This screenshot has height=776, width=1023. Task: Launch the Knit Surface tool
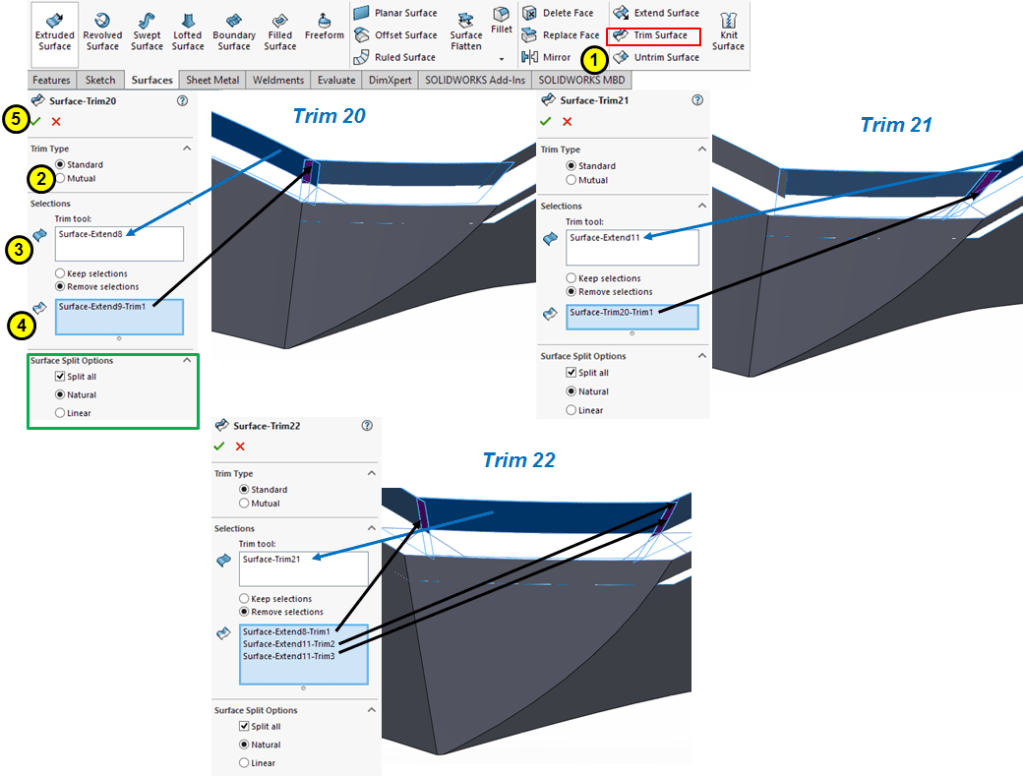(x=728, y=31)
